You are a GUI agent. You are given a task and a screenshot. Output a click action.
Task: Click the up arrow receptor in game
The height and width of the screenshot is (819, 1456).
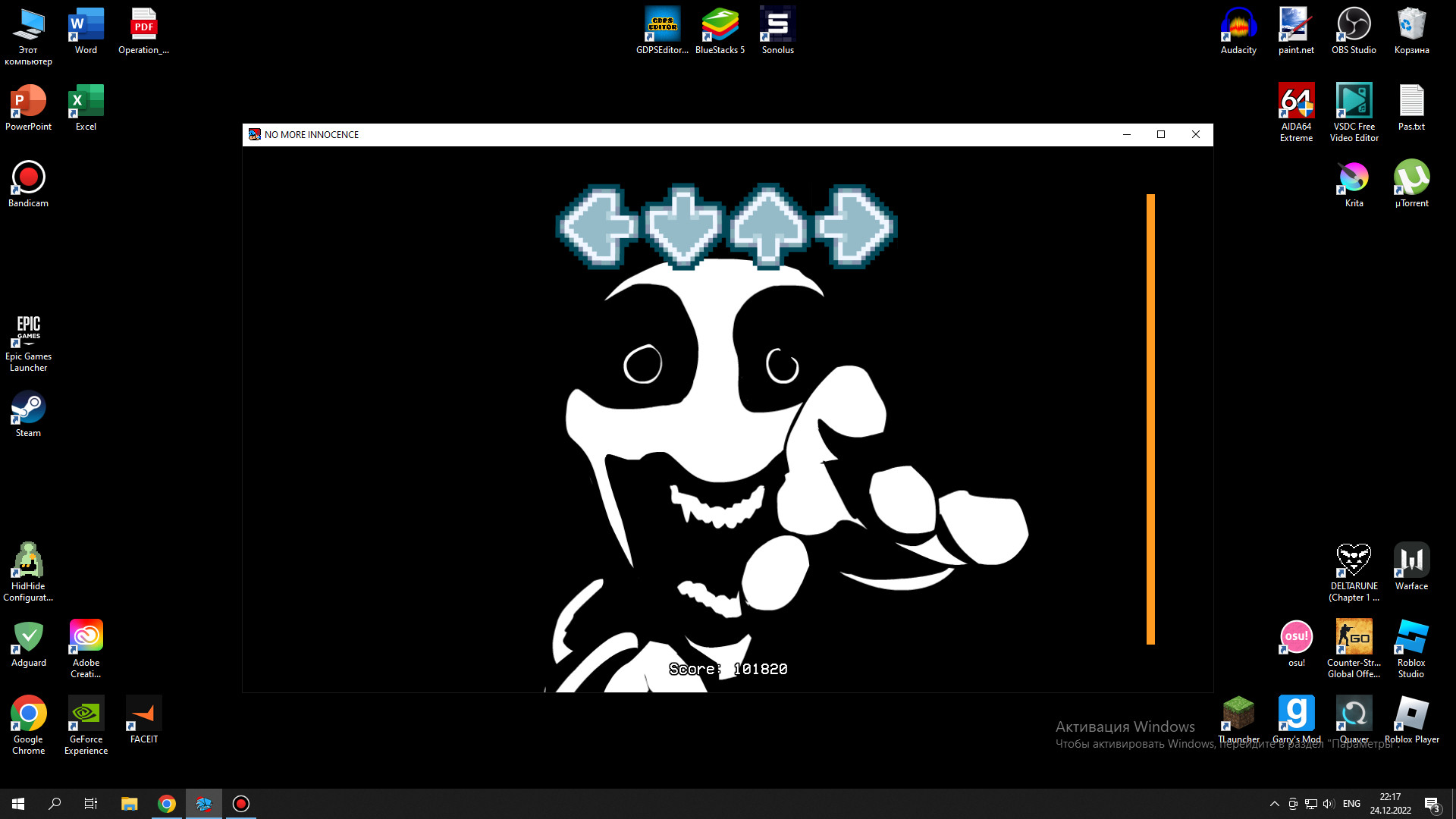tap(768, 226)
